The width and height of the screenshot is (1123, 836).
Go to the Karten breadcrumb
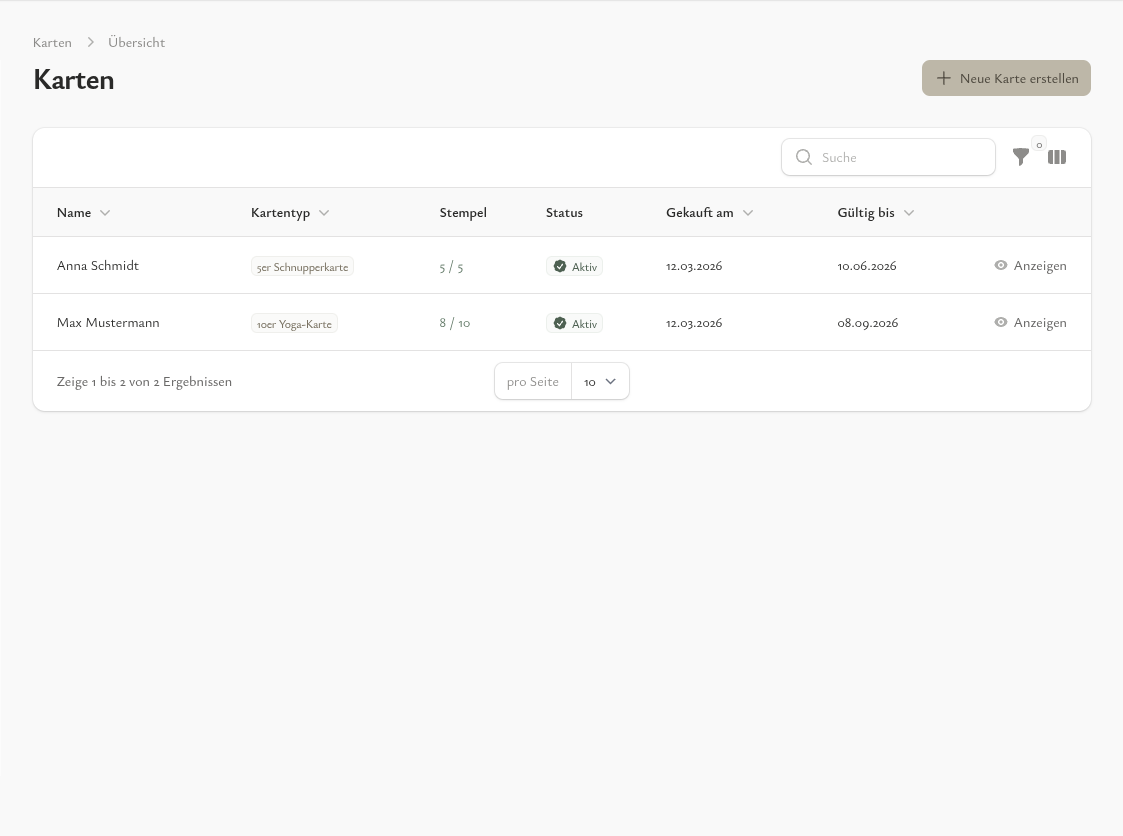tap(52, 43)
